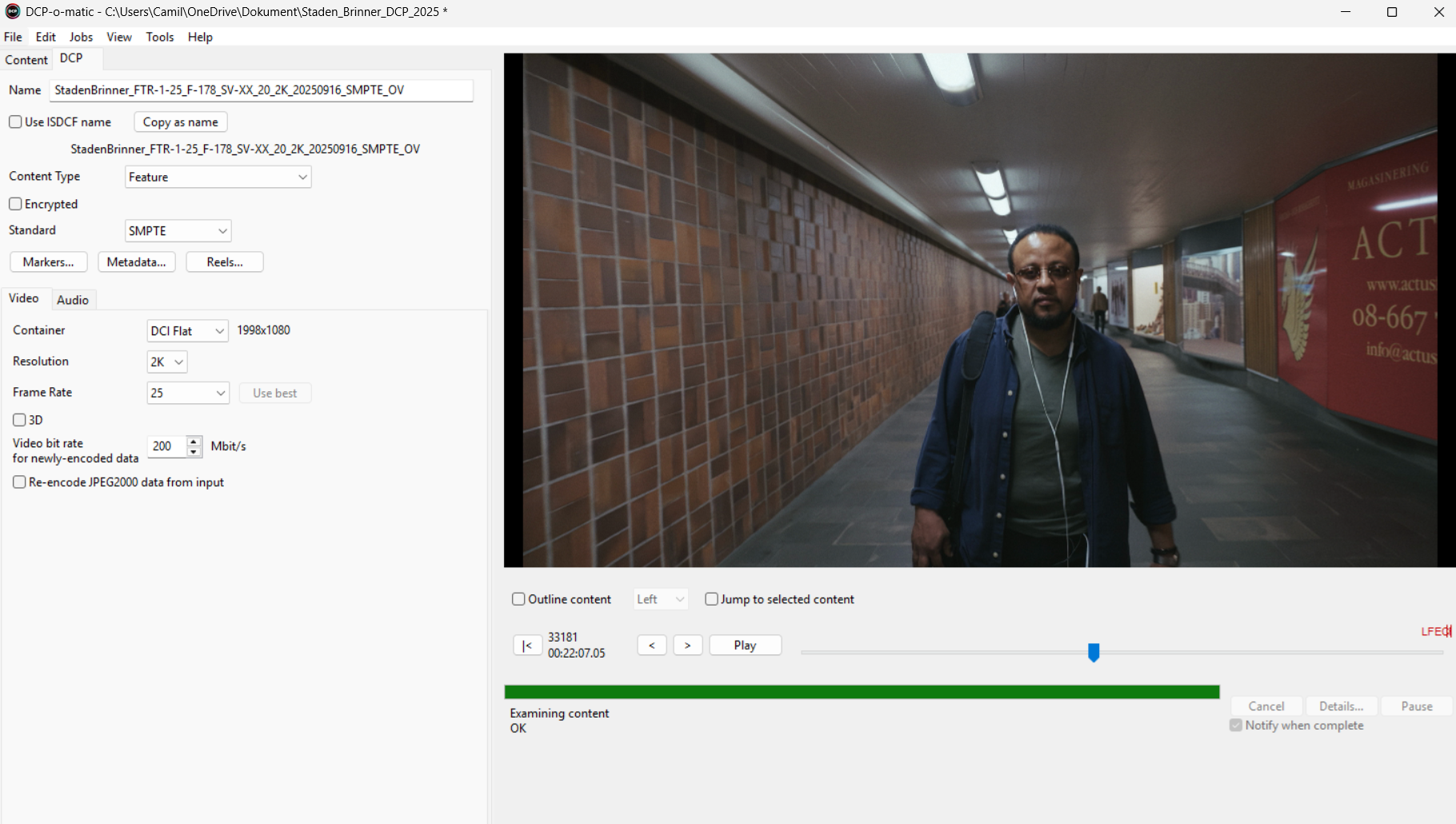Open the Metadata... dialog

pos(136,262)
